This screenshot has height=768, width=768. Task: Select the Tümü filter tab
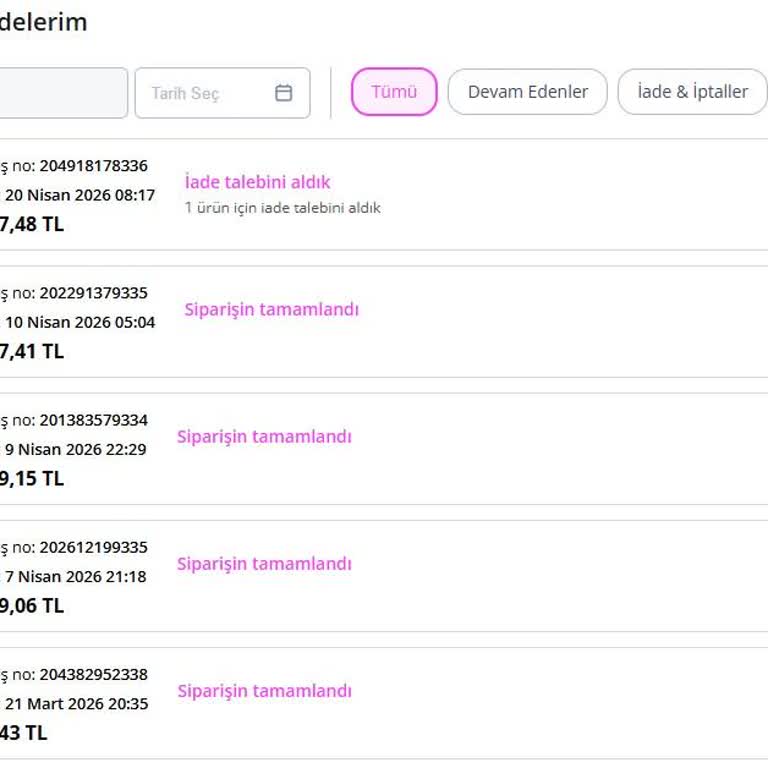click(x=394, y=92)
